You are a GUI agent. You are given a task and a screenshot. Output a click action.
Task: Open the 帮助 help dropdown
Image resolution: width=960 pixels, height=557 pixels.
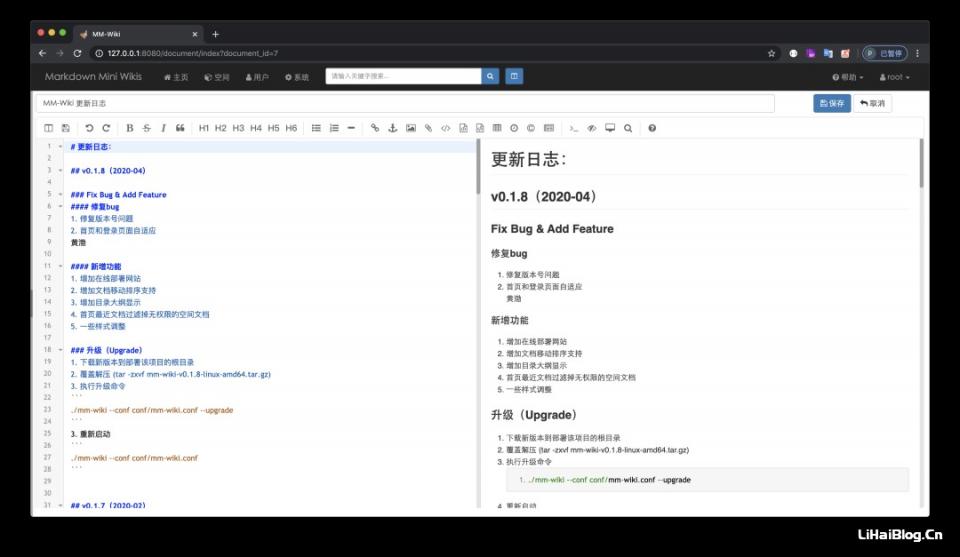(x=847, y=77)
